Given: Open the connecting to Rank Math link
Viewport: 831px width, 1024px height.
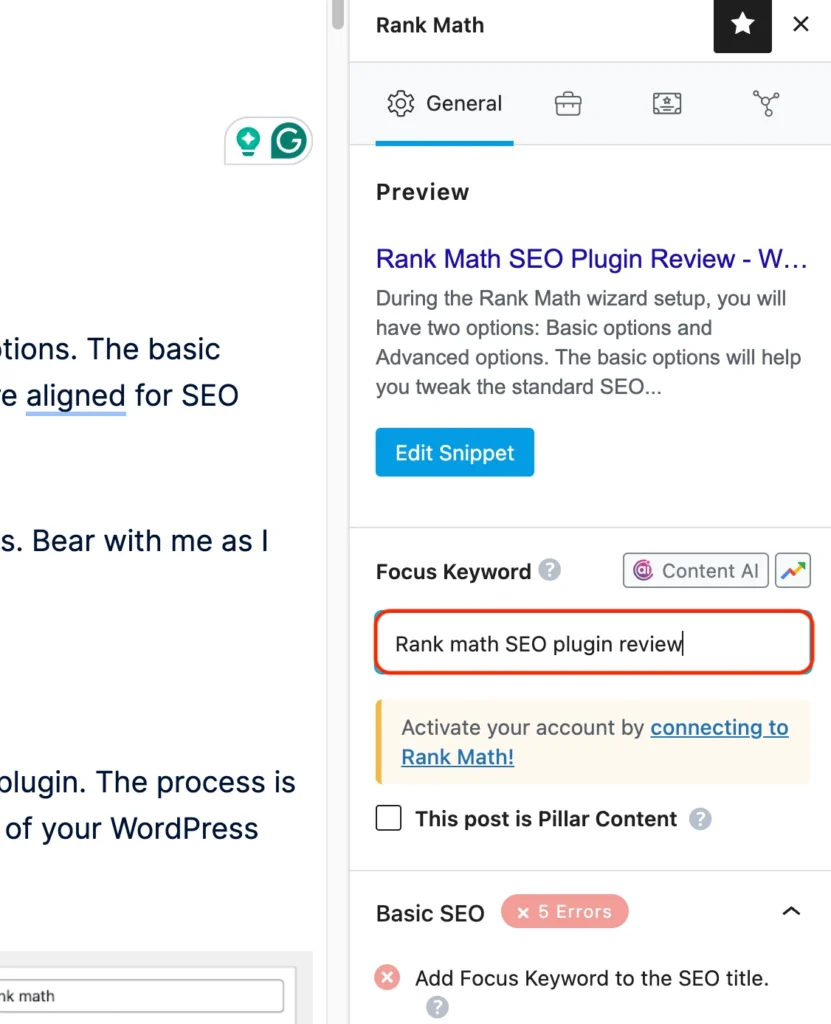Looking at the screenshot, I should (x=719, y=727).
